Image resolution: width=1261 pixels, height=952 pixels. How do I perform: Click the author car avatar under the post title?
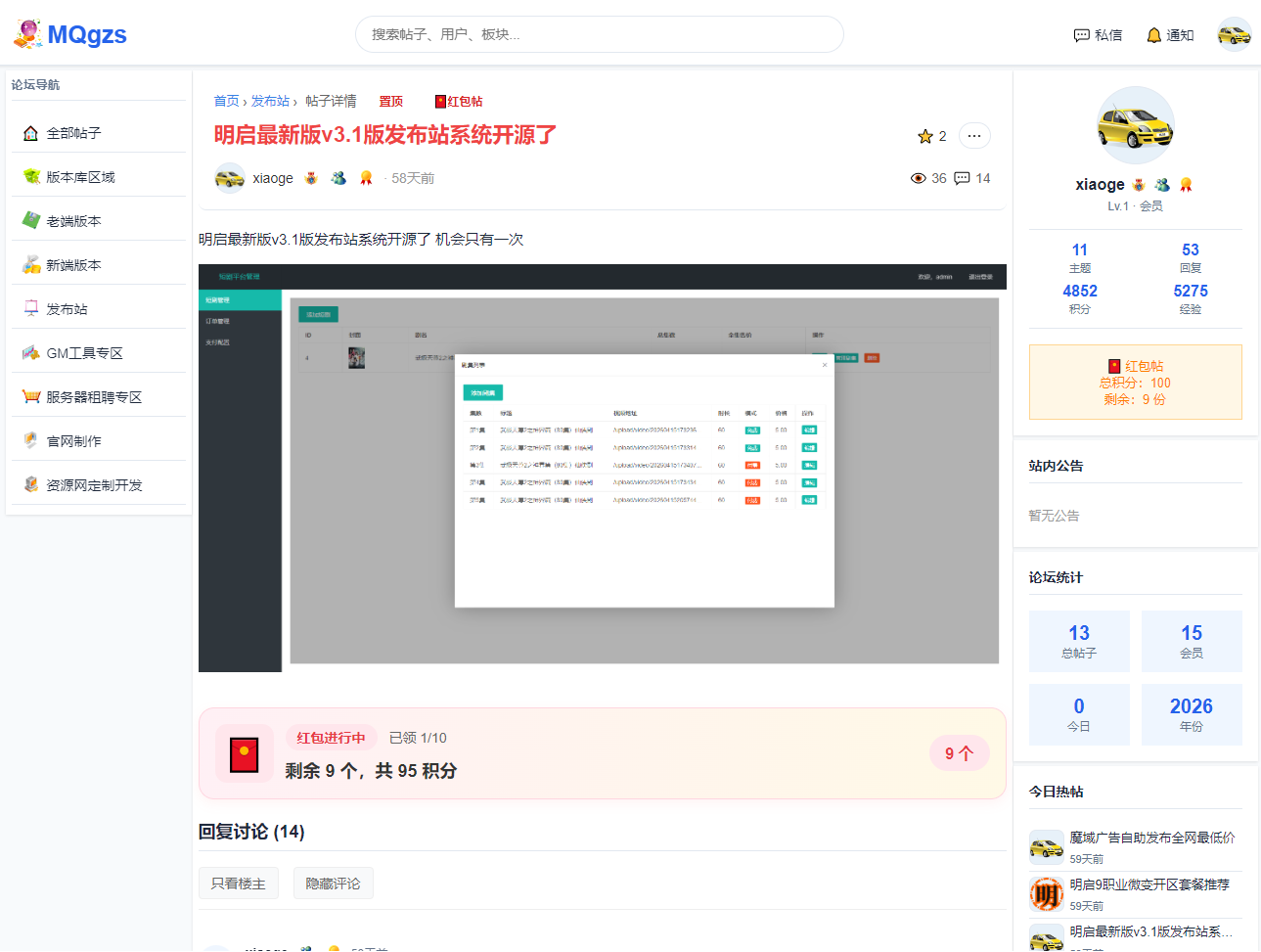(x=230, y=178)
